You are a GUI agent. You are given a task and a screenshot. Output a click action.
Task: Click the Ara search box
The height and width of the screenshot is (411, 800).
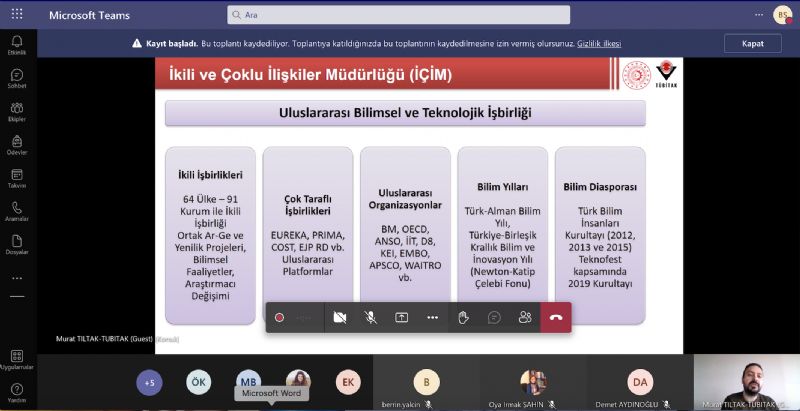(398, 15)
